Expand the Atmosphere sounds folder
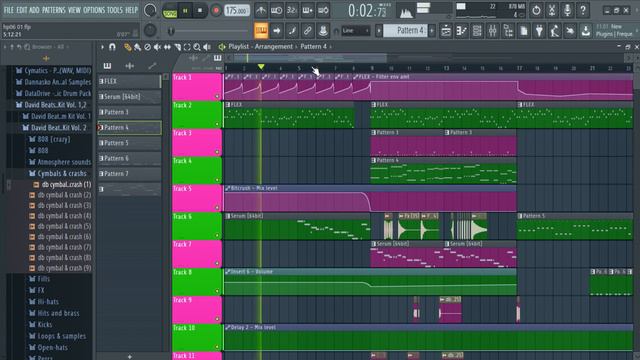This screenshot has height=360, width=640. [60, 162]
